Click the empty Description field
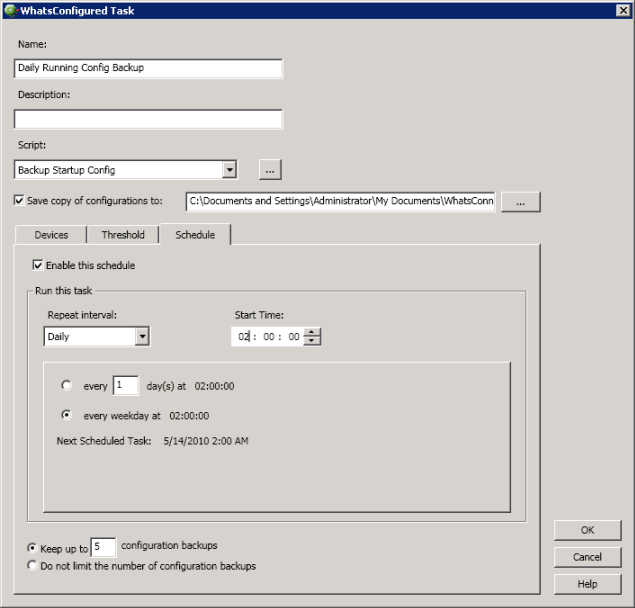 click(148, 120)
